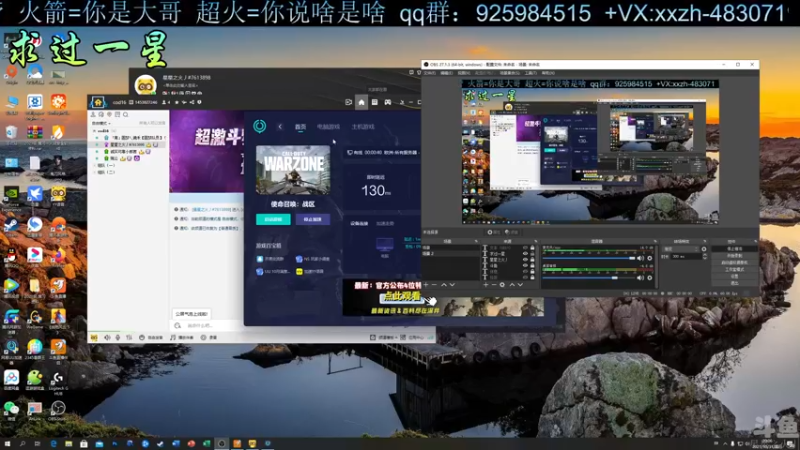Open the list icon beside YY home icon
This screenshot has height=450, width=800.
374,103
